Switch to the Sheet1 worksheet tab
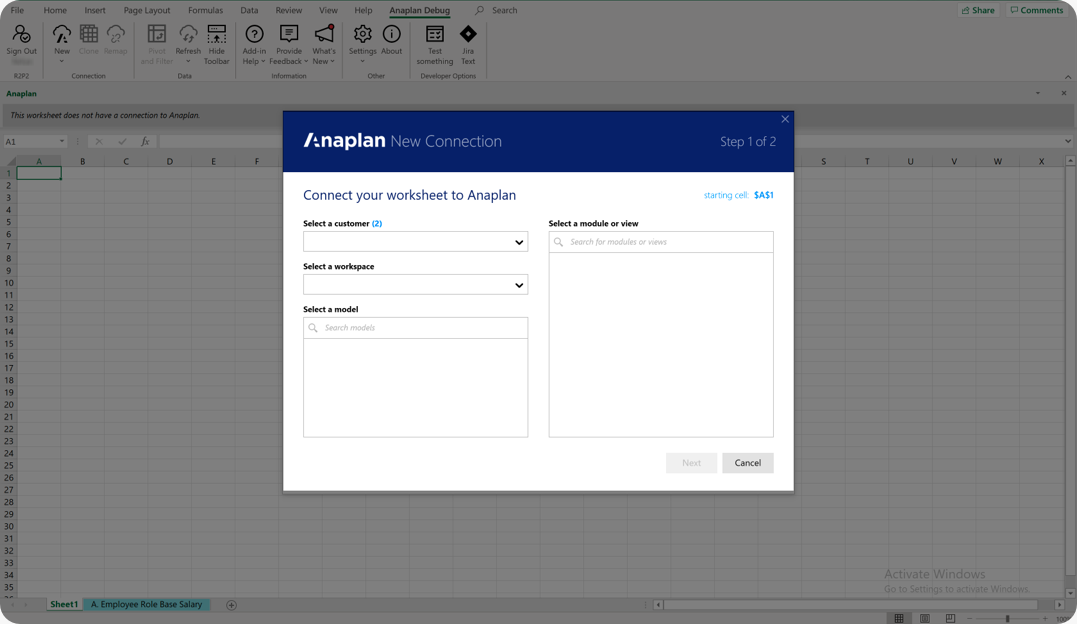 [x=64, y=605]
